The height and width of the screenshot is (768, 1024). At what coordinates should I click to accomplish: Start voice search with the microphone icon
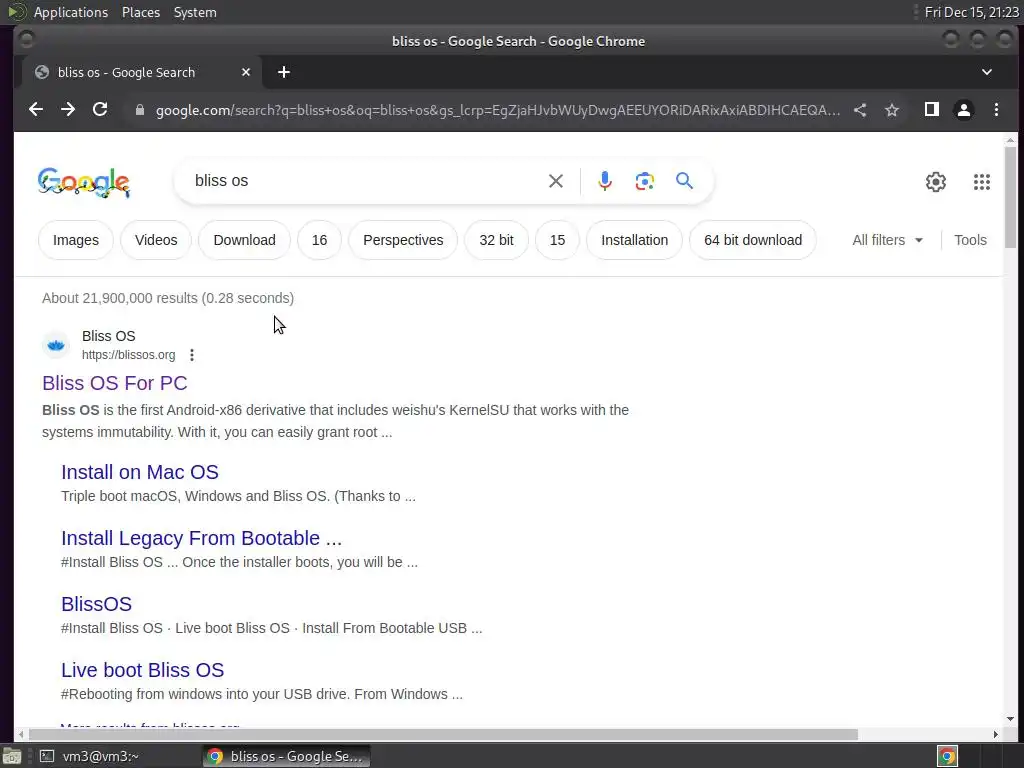605,181
